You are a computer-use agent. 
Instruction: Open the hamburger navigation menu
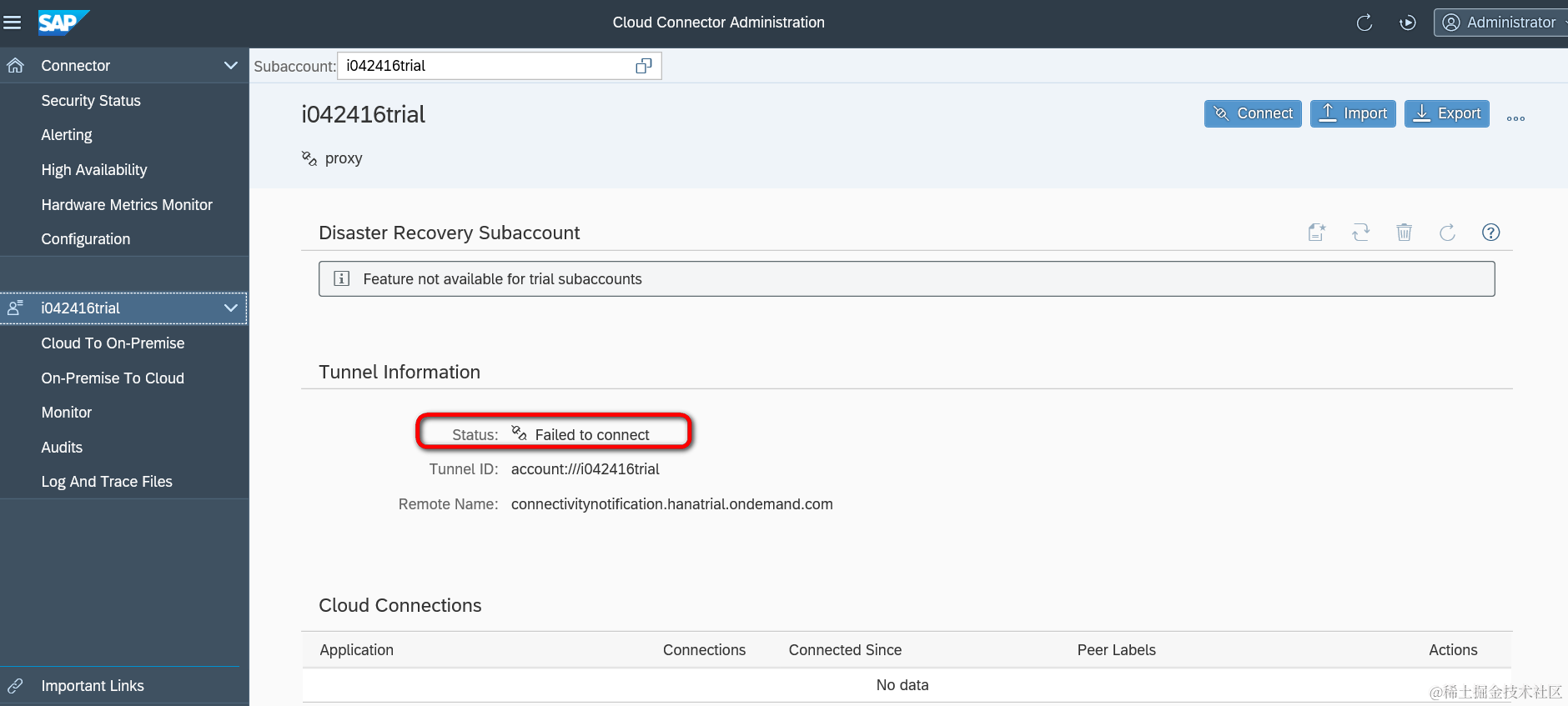(x=13, y=23)
